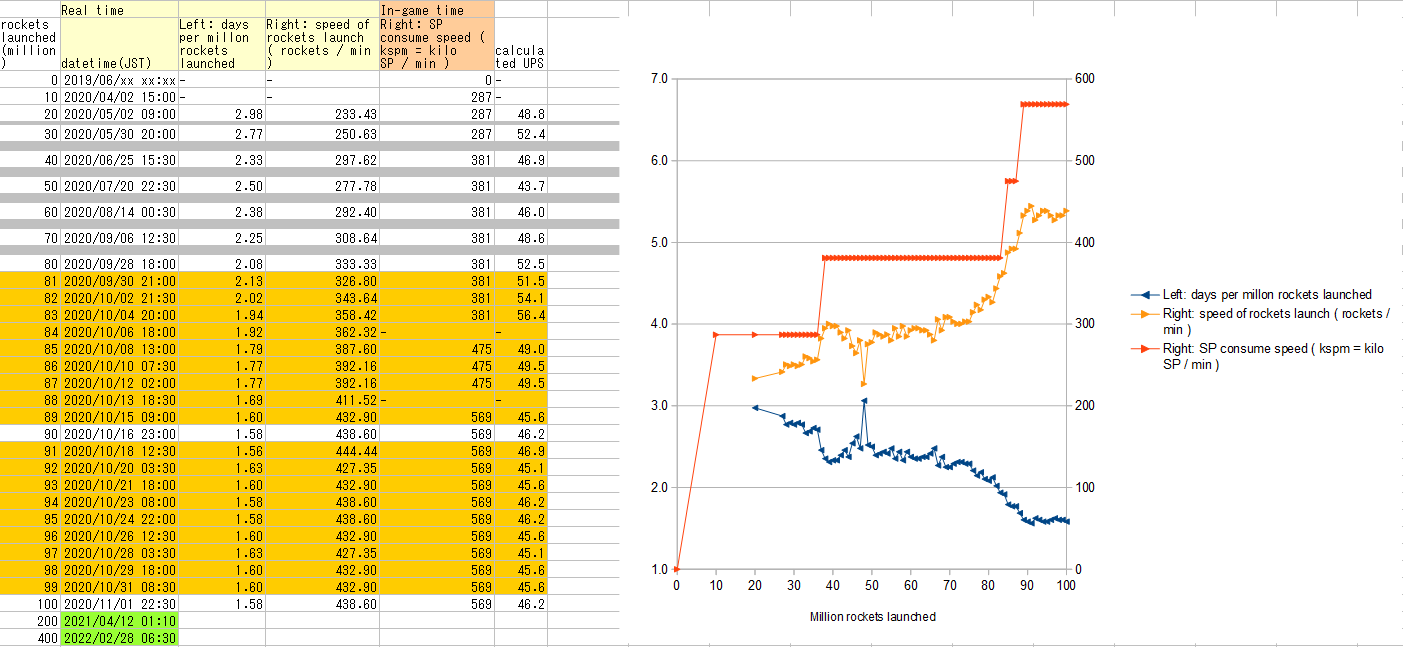Viewport: 1403px width, 647px height.
Task: Select the "datetime(JST)" header cell
Action: tap(119, 63)
